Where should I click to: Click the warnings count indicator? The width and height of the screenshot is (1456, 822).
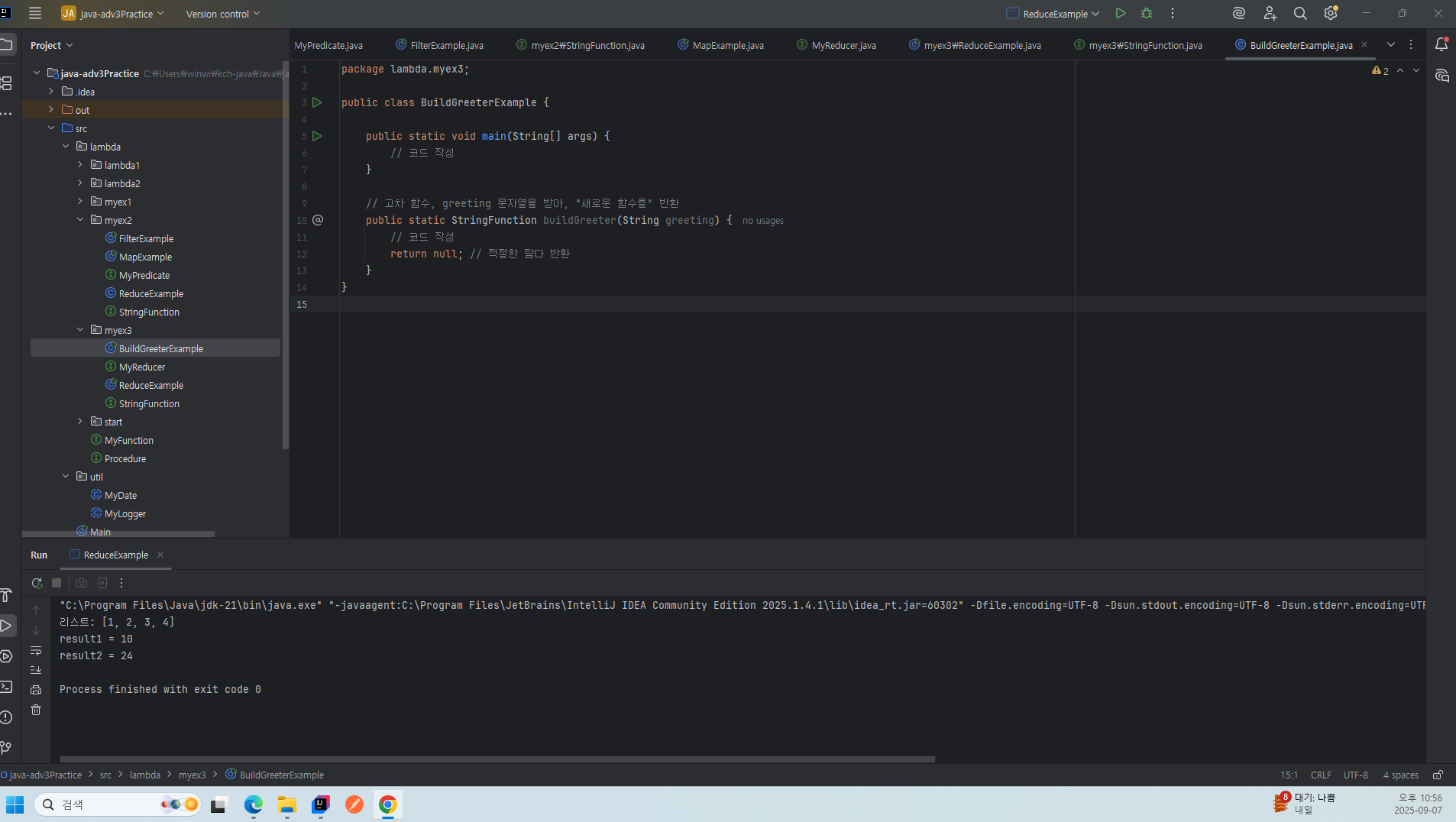(1380, 70)
